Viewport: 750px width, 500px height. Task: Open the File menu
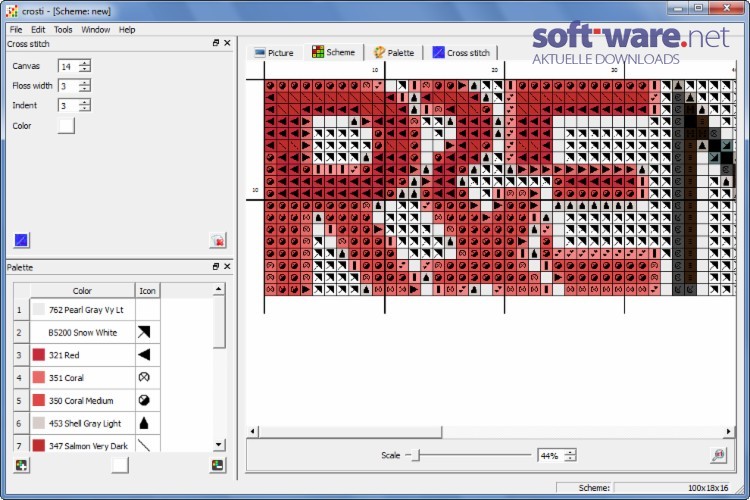[16, 30]
